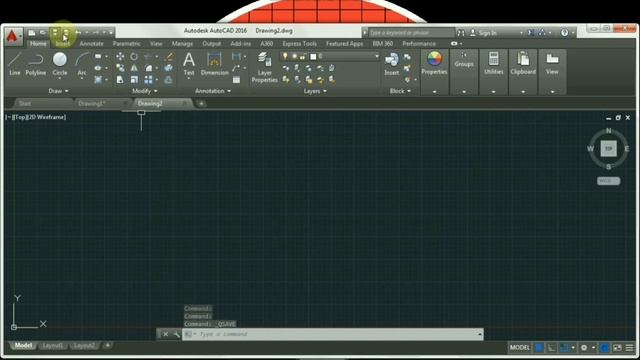640x360 pixels.
Task: Toggle Clean Screen in status bar
Action: pyautogui.click(x=617, y=348)
